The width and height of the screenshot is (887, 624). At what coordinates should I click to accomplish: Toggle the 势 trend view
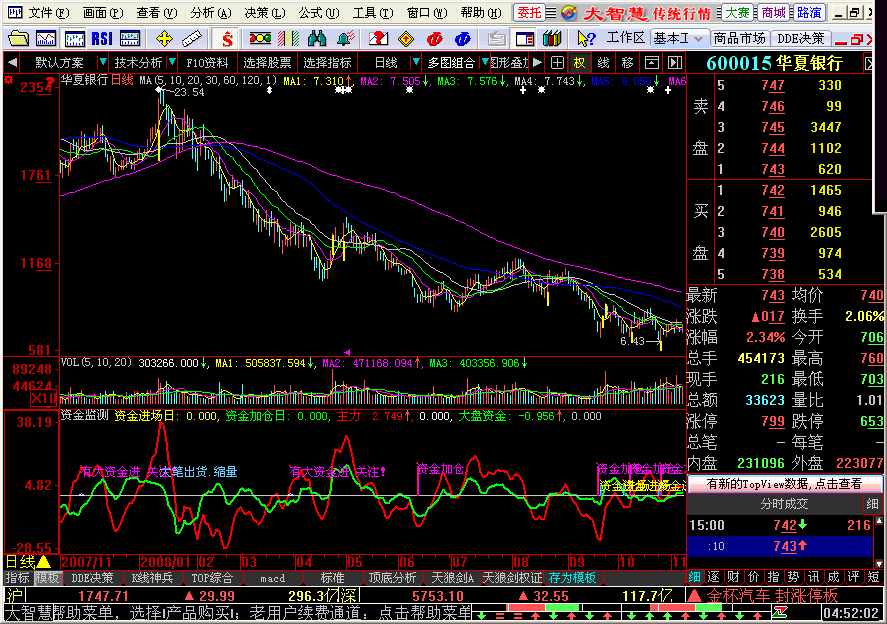794,577
